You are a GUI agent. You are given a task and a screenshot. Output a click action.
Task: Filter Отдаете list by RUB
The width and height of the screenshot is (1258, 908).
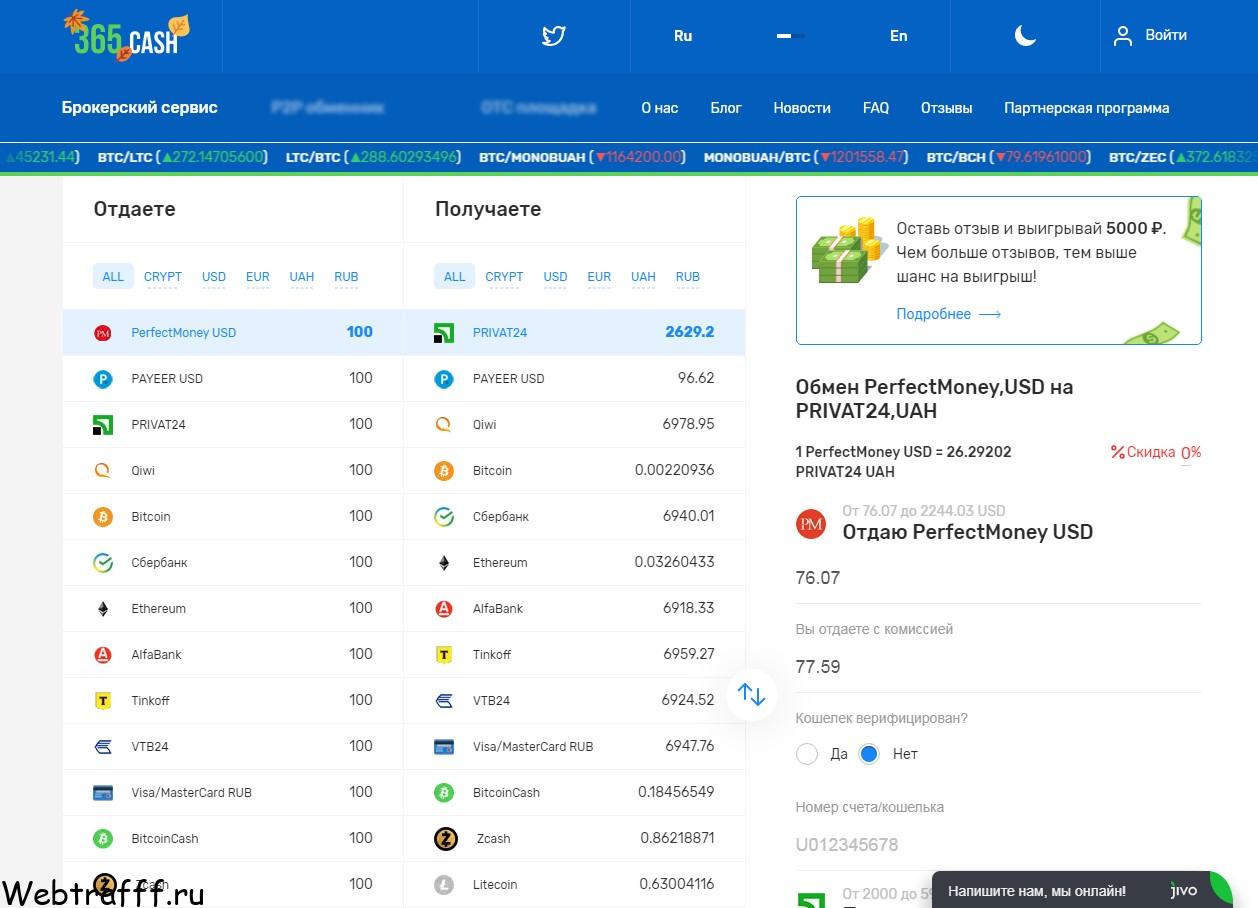[x=346, y=277]
